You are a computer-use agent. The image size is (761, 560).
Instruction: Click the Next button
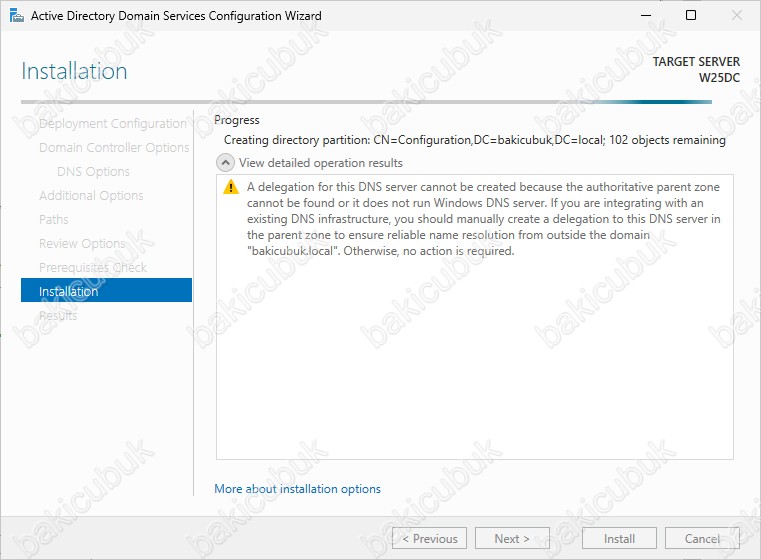(512, 538)
